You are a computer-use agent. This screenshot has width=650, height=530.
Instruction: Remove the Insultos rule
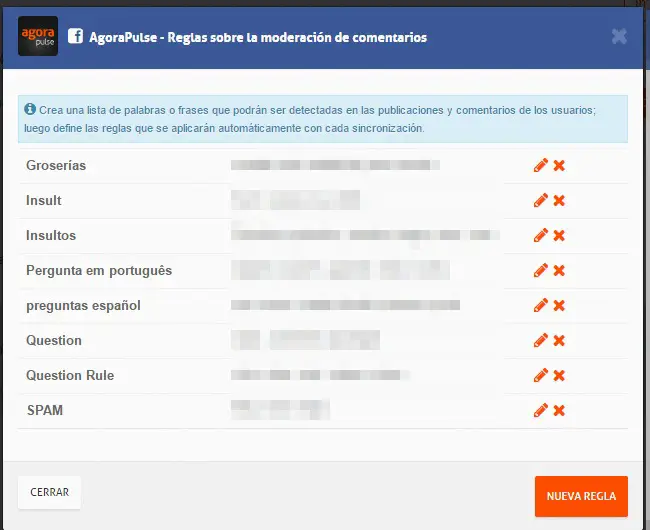point(559,236)
